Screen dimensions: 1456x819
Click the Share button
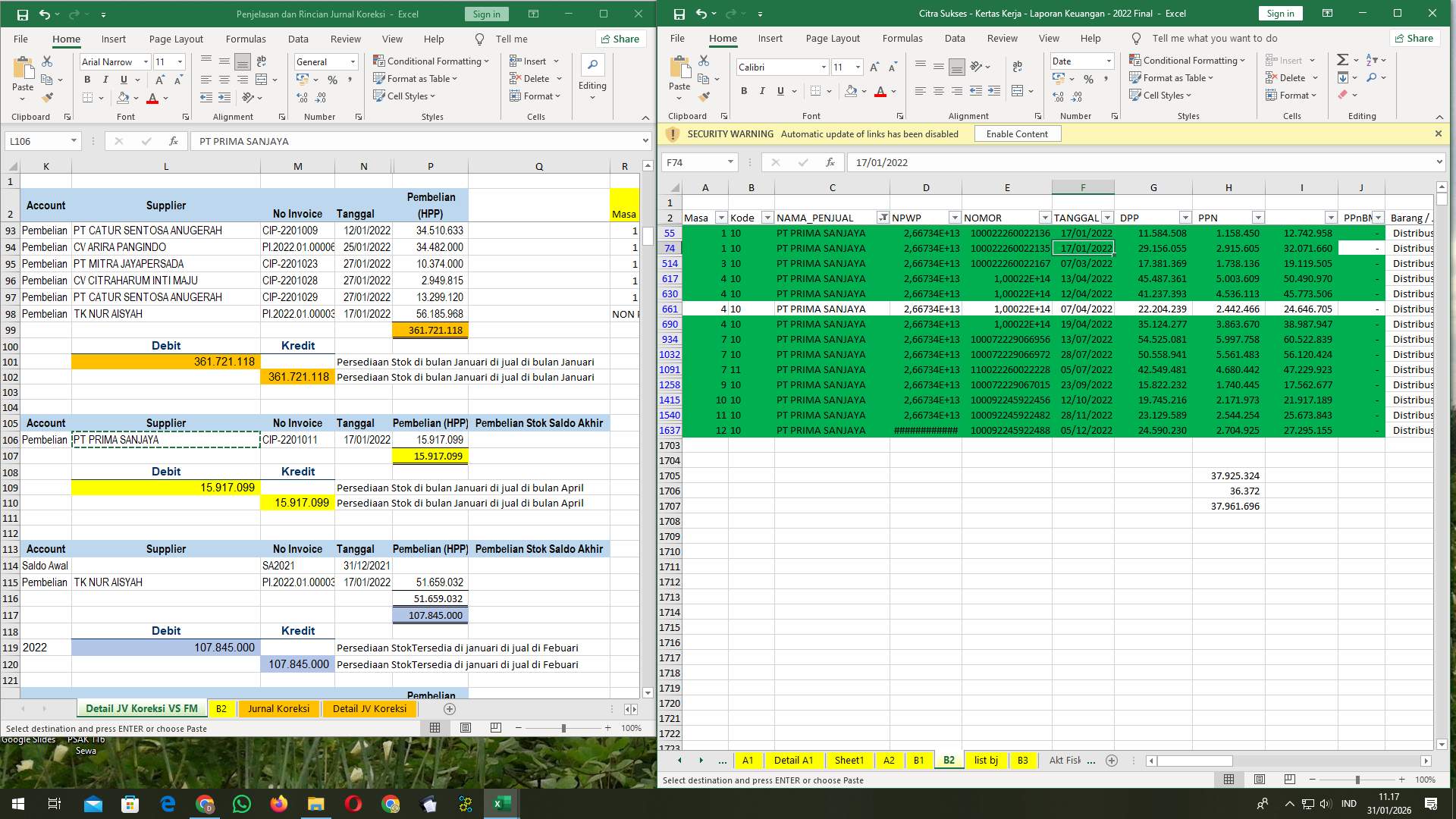pyautogui.click(x=620, y=39)
